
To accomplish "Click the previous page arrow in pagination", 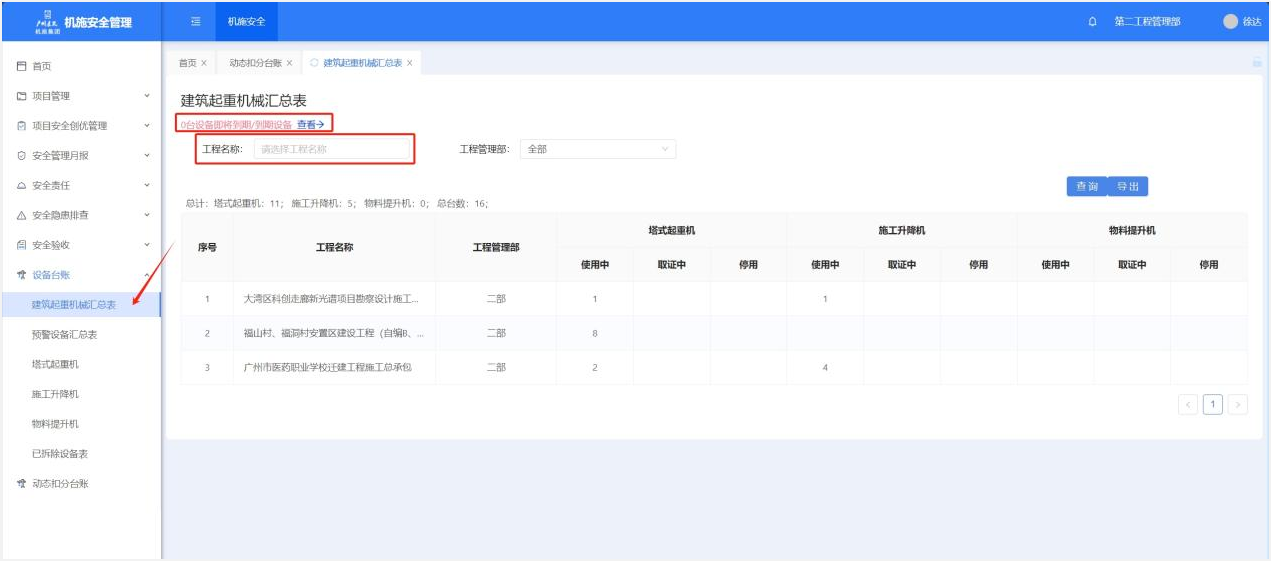I will (x=1187, y=404).
